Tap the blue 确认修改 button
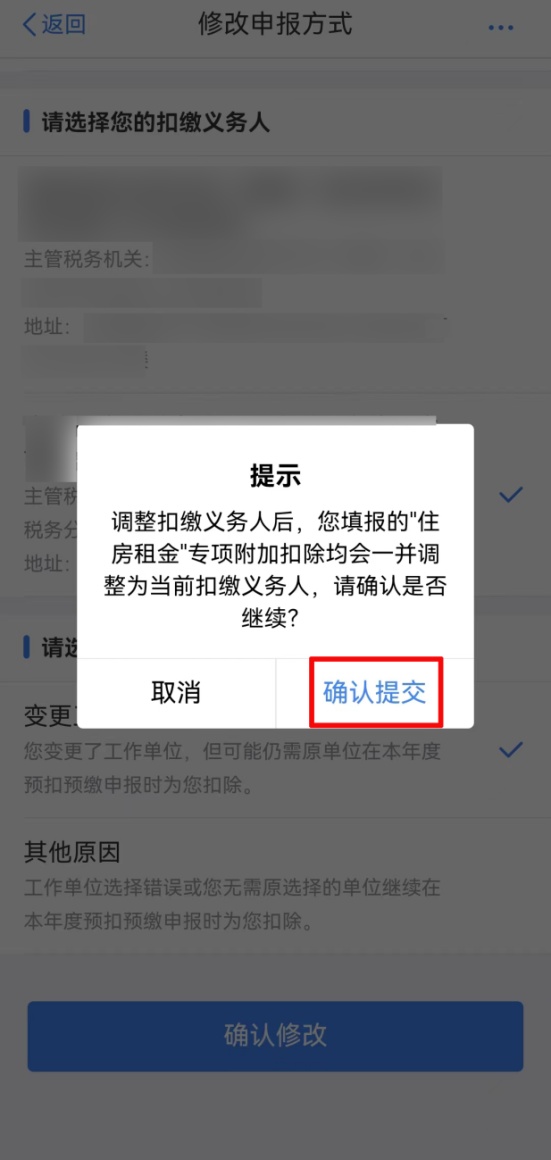The width and height of the screenshot is (551, 1160). (275, 1036)
